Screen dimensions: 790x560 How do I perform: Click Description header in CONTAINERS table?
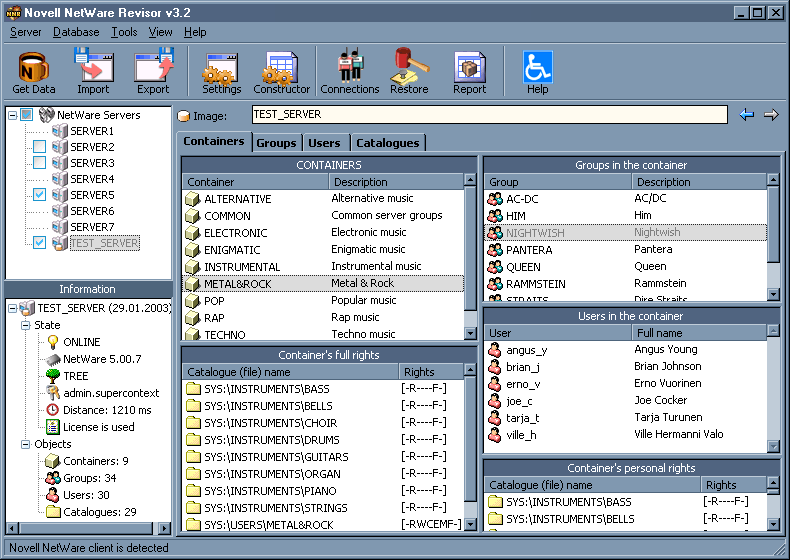pyautogui.click(x=396, y=182)
